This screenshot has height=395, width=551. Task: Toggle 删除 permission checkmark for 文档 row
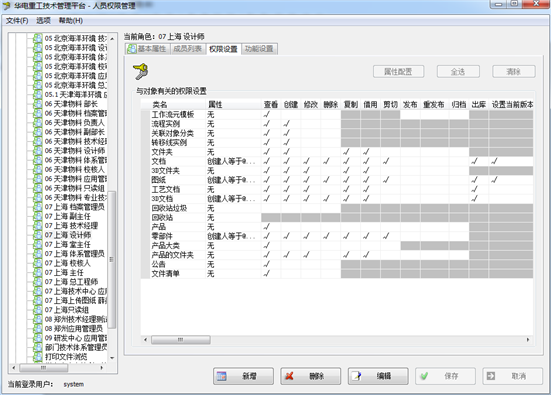point(326,161)
